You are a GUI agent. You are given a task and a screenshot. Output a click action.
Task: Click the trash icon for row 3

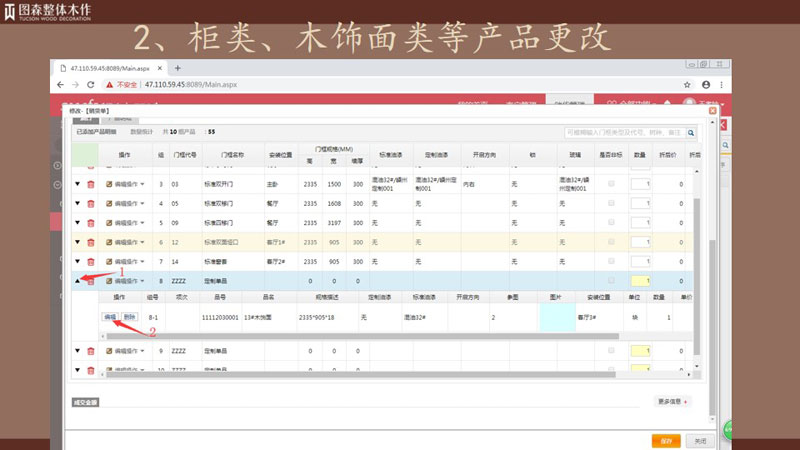pos(91,184)
